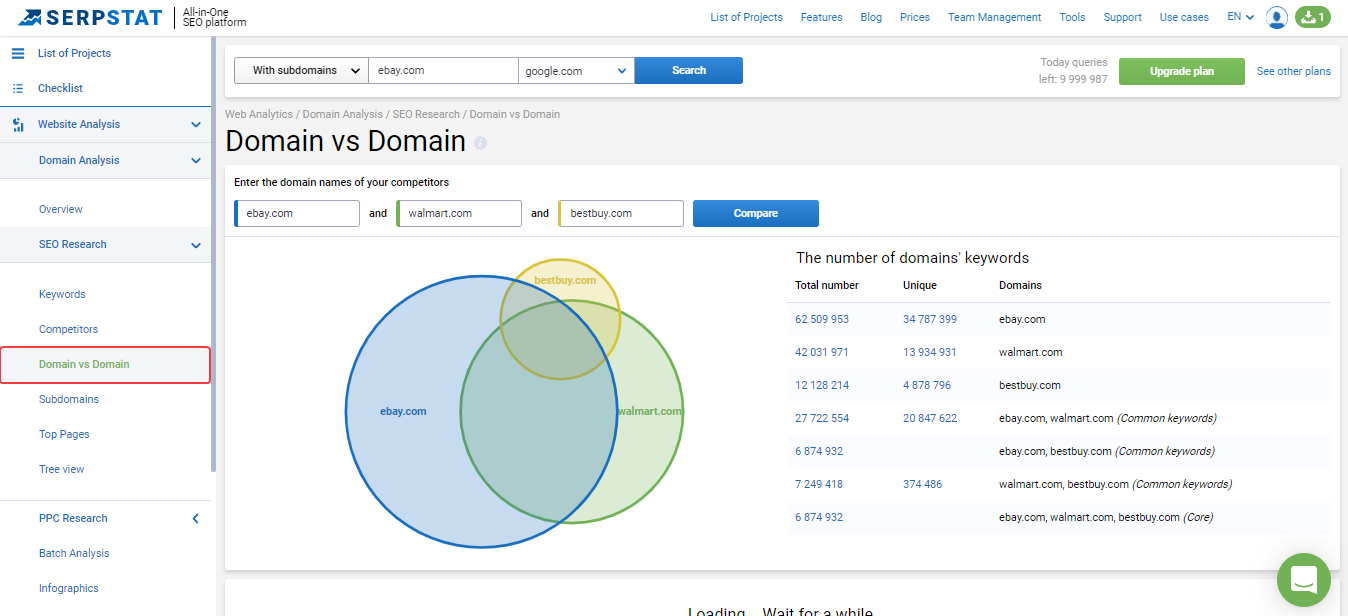Screen dimensions: 1348x616
Task: Open Tree view in the sidebar
Action: click(62, 469)
